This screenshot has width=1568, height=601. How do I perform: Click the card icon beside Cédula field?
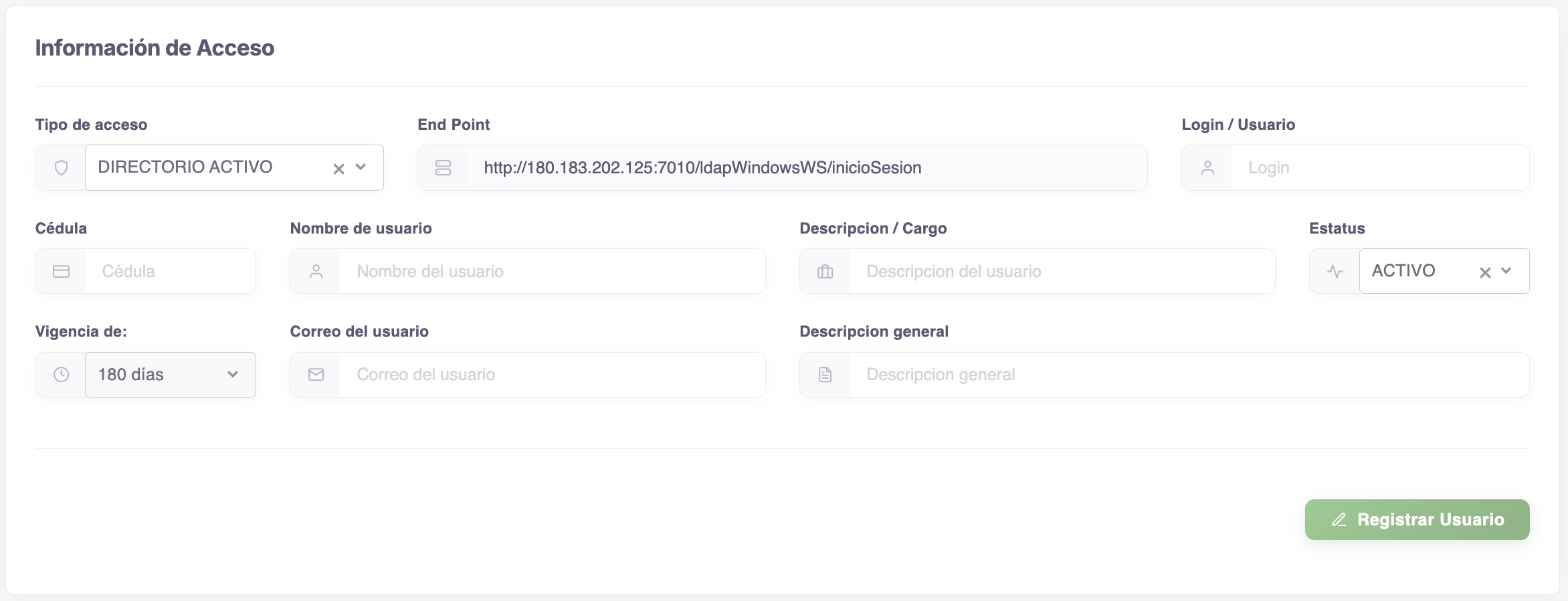click(61, 272)
